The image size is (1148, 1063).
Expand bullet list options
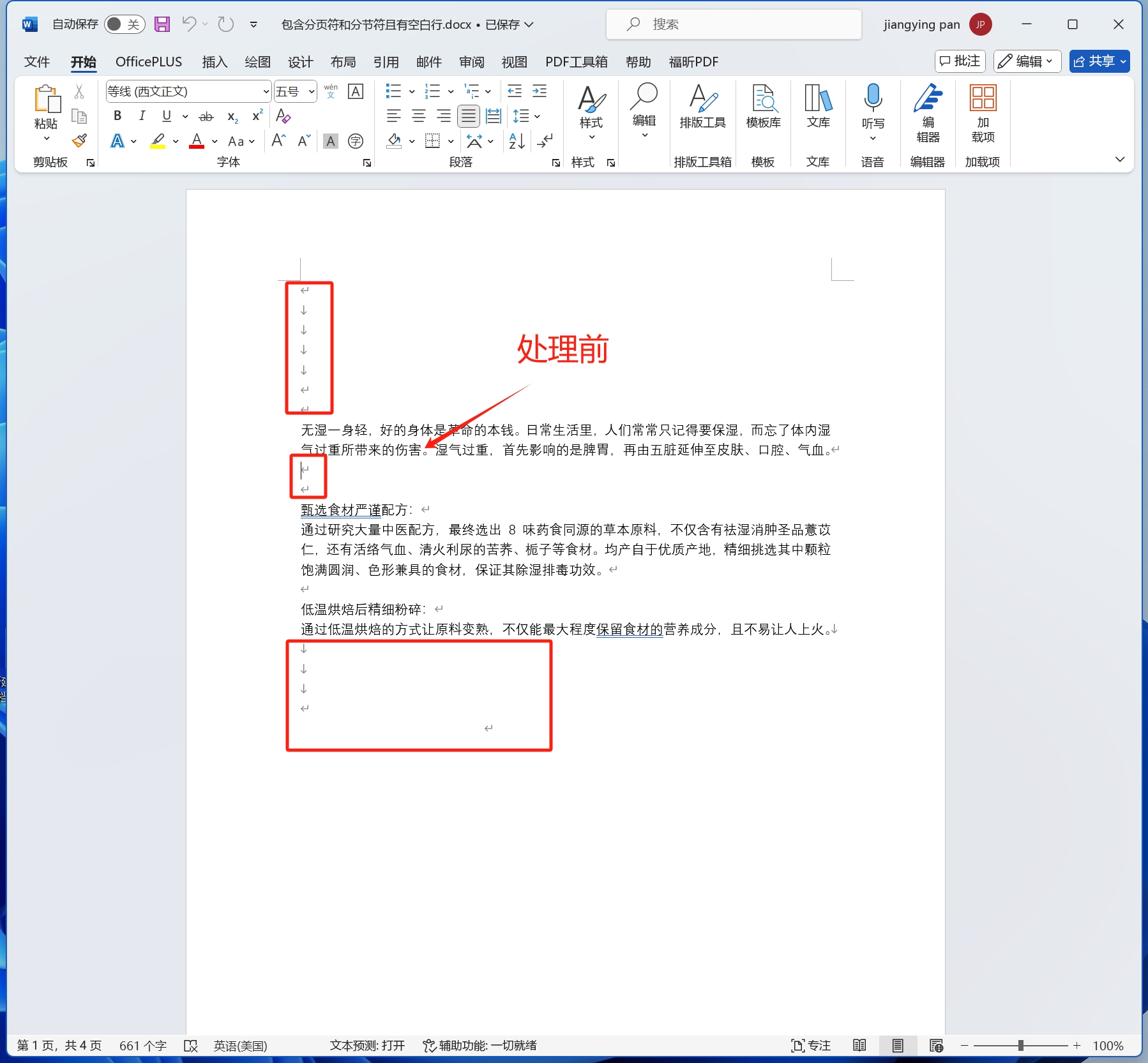point(412,92)
